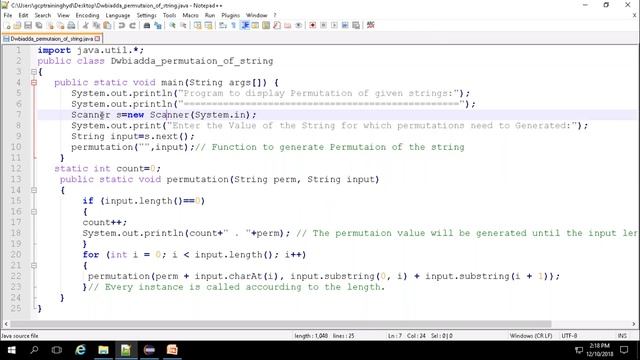This screenshot has height=360, width=640.
Task: Collapse the class block on line 3
Action: pos(34,72)
